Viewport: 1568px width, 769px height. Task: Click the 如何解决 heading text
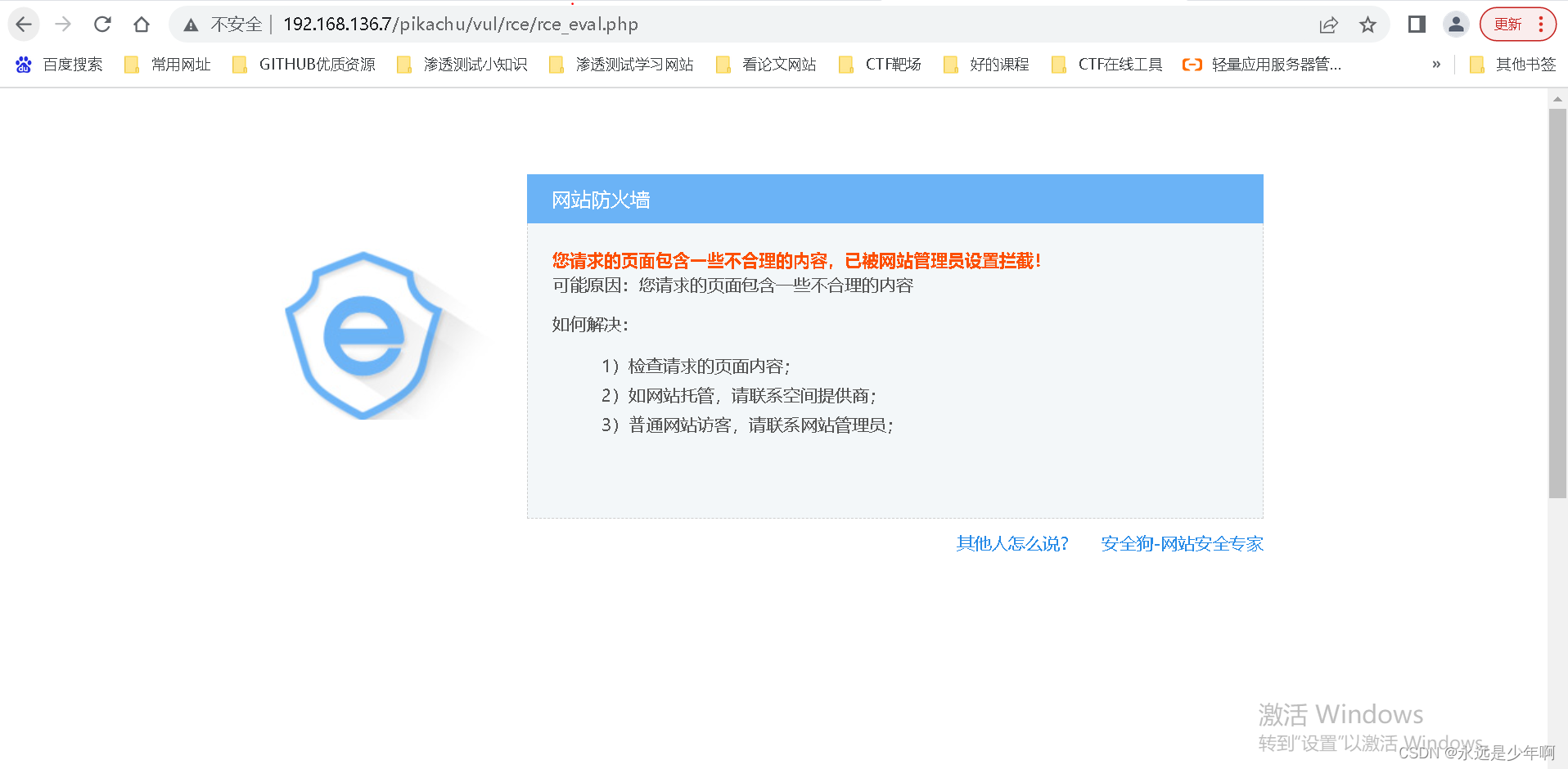(x=590, y=325)
